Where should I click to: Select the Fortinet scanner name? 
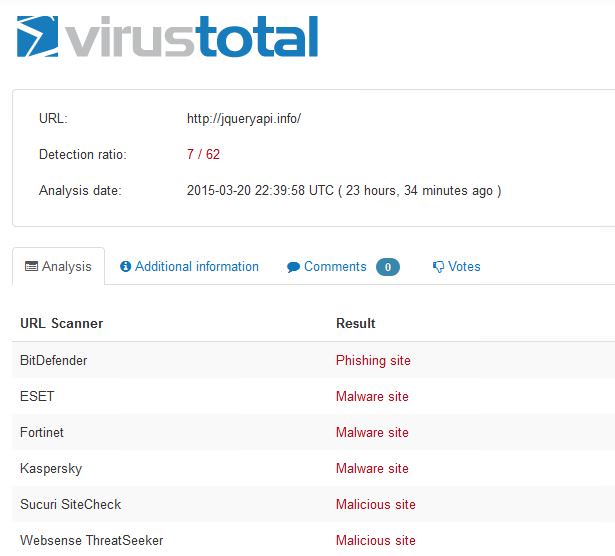(x=42, y=432)
